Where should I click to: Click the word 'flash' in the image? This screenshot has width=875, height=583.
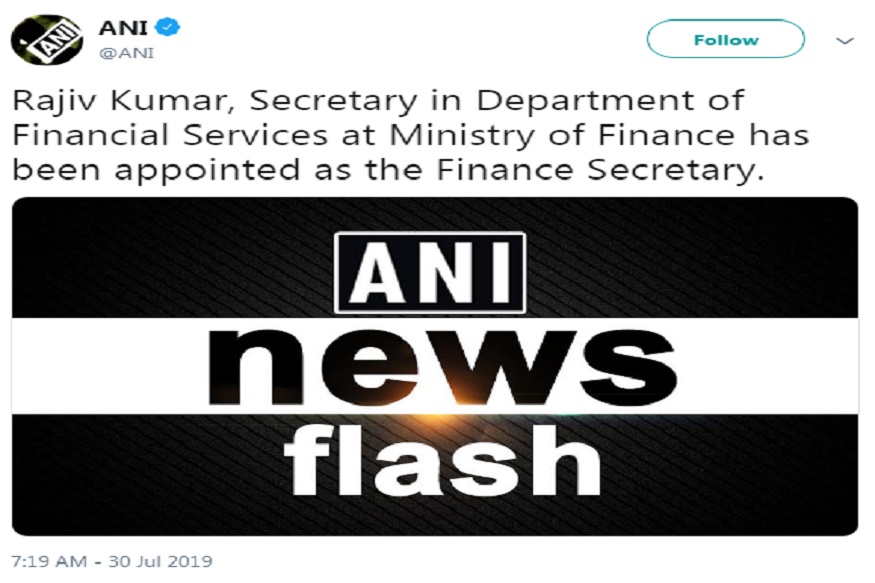point(443,460)
